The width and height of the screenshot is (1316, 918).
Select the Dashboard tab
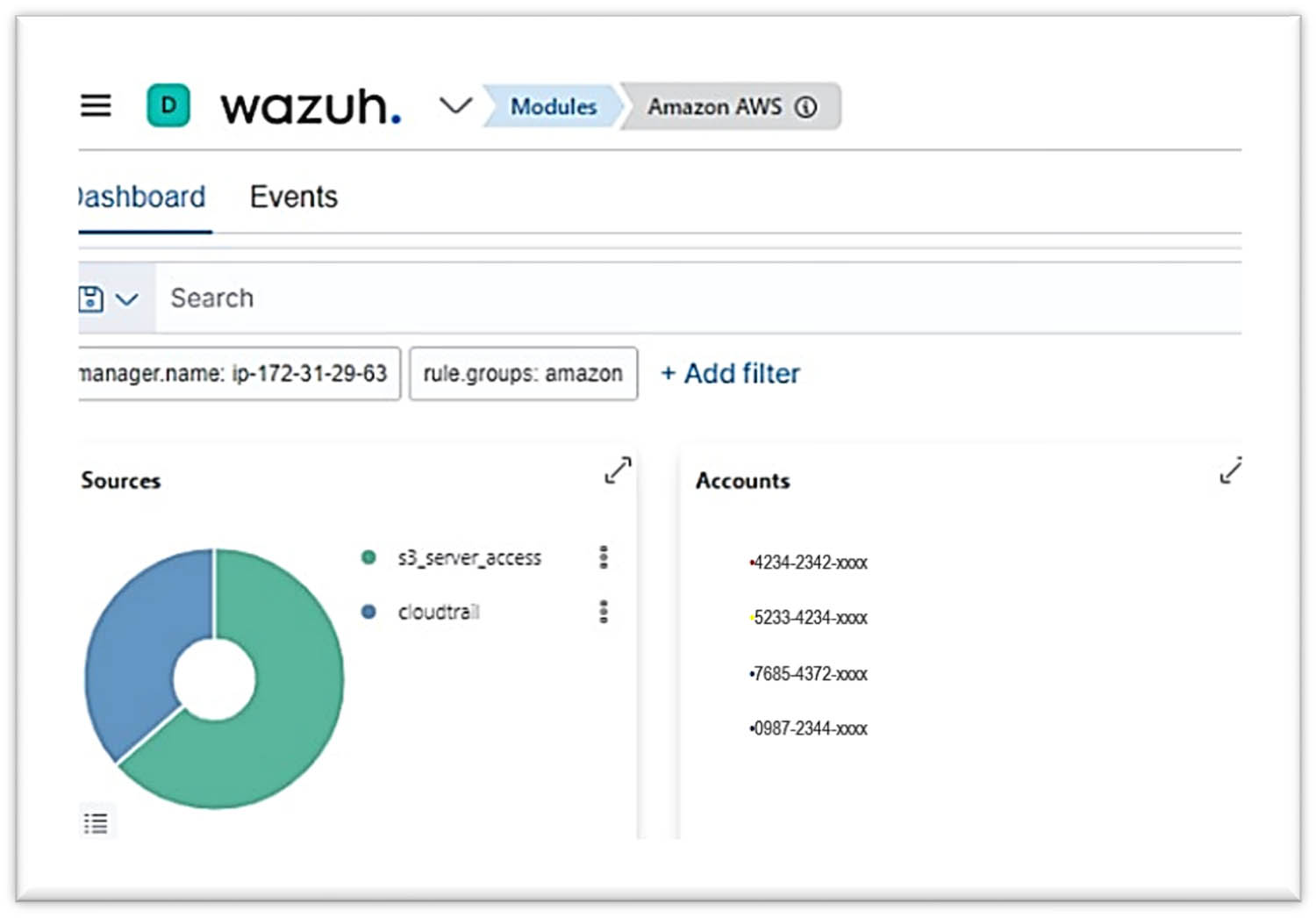(142, 197)
